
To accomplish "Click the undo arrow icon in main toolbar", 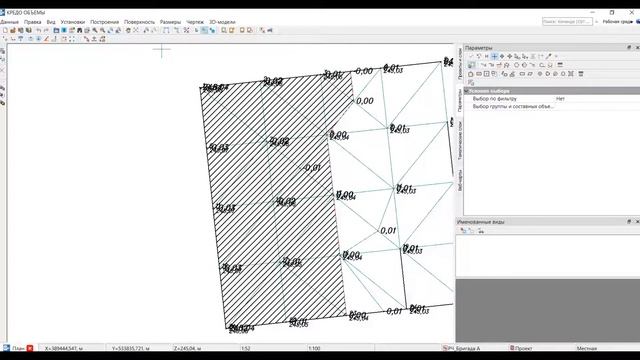I will (38, 30).
